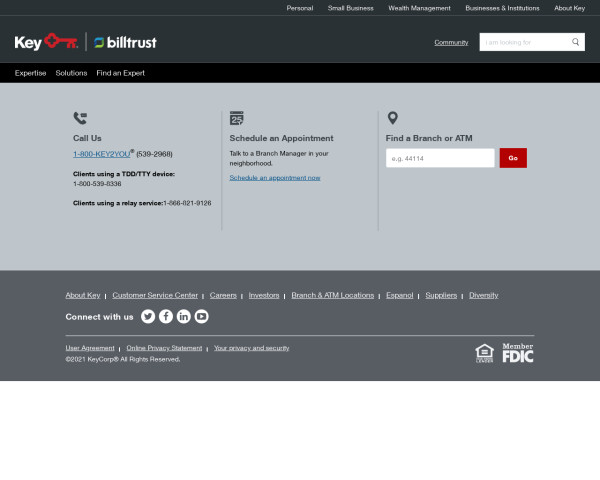Open About Key in top bar
The image size is (600, 480).
click(569, 8)
